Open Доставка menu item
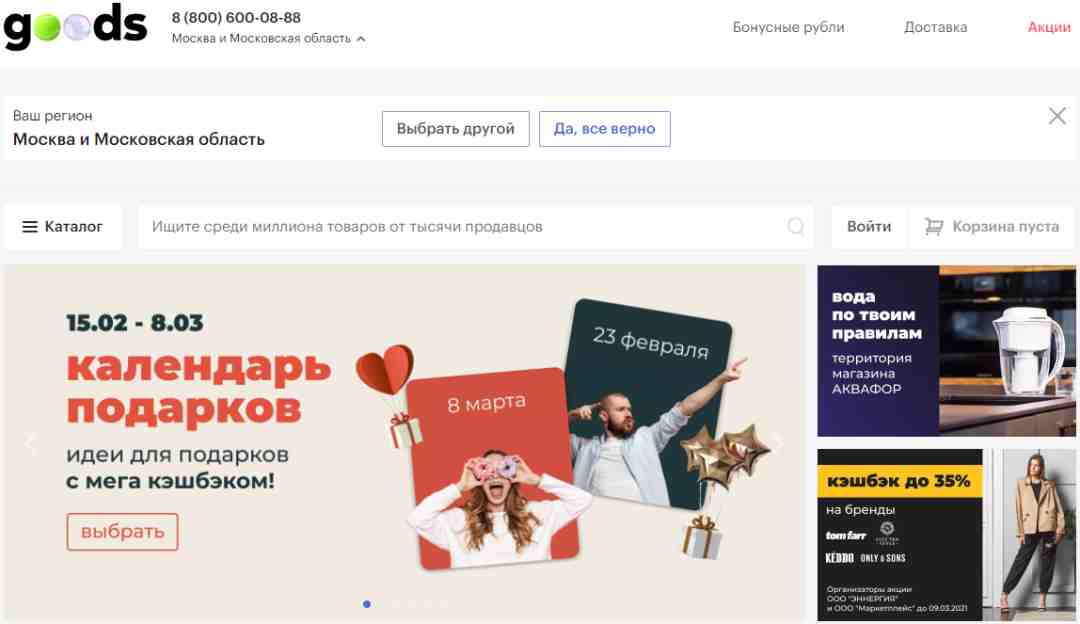Viewport: 1080px width, 624px height. (935, 28)
